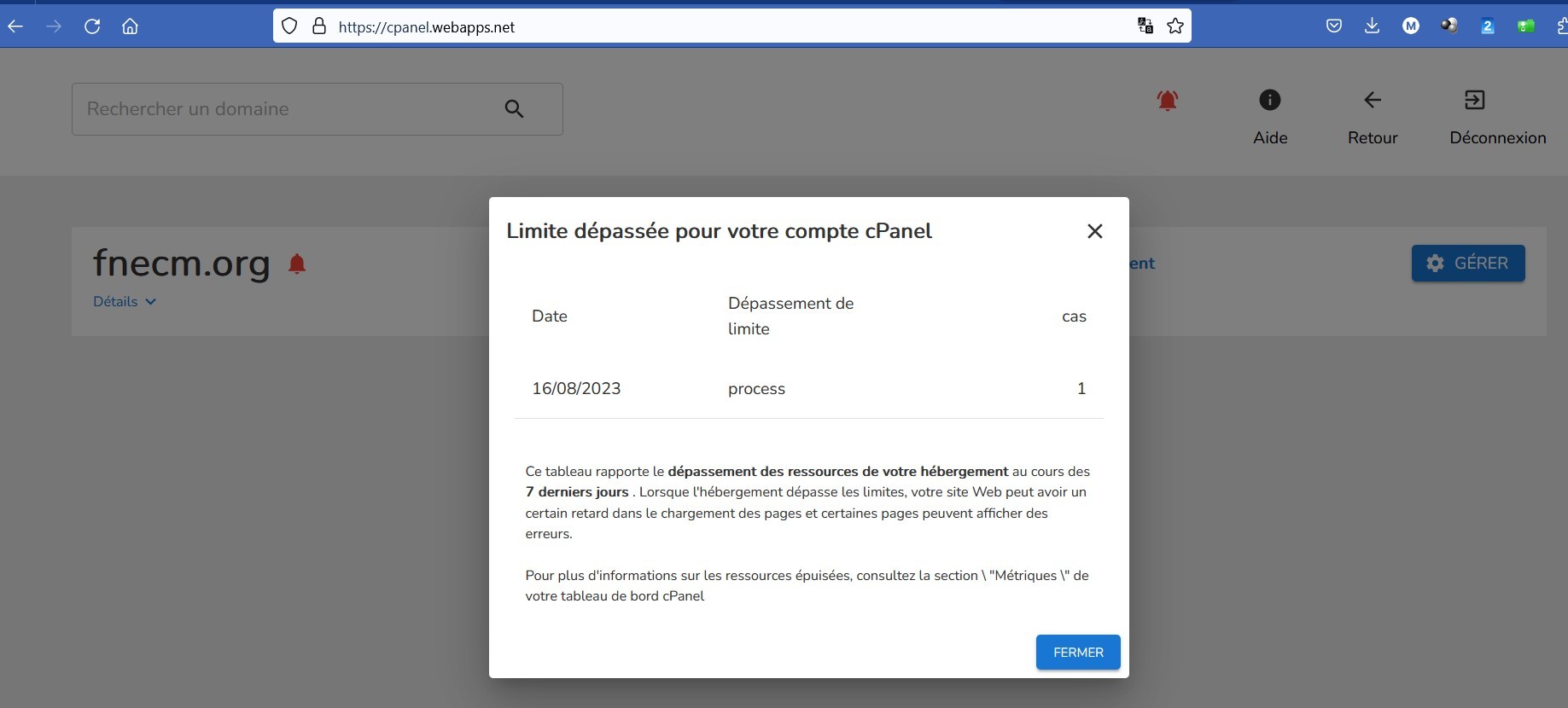Click the 'cas' column header
This screenshot has height=708, width=1568.
1074,316
